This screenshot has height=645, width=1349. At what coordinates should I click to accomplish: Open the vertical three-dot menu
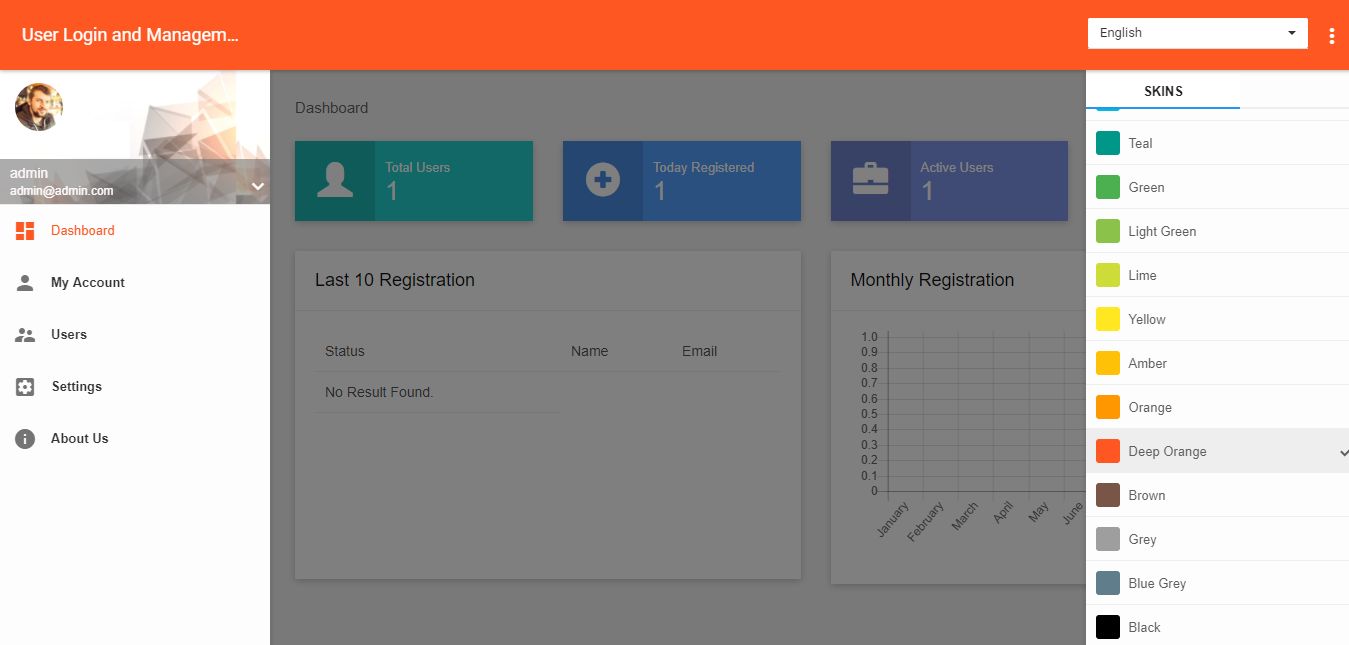(1331, 36)
